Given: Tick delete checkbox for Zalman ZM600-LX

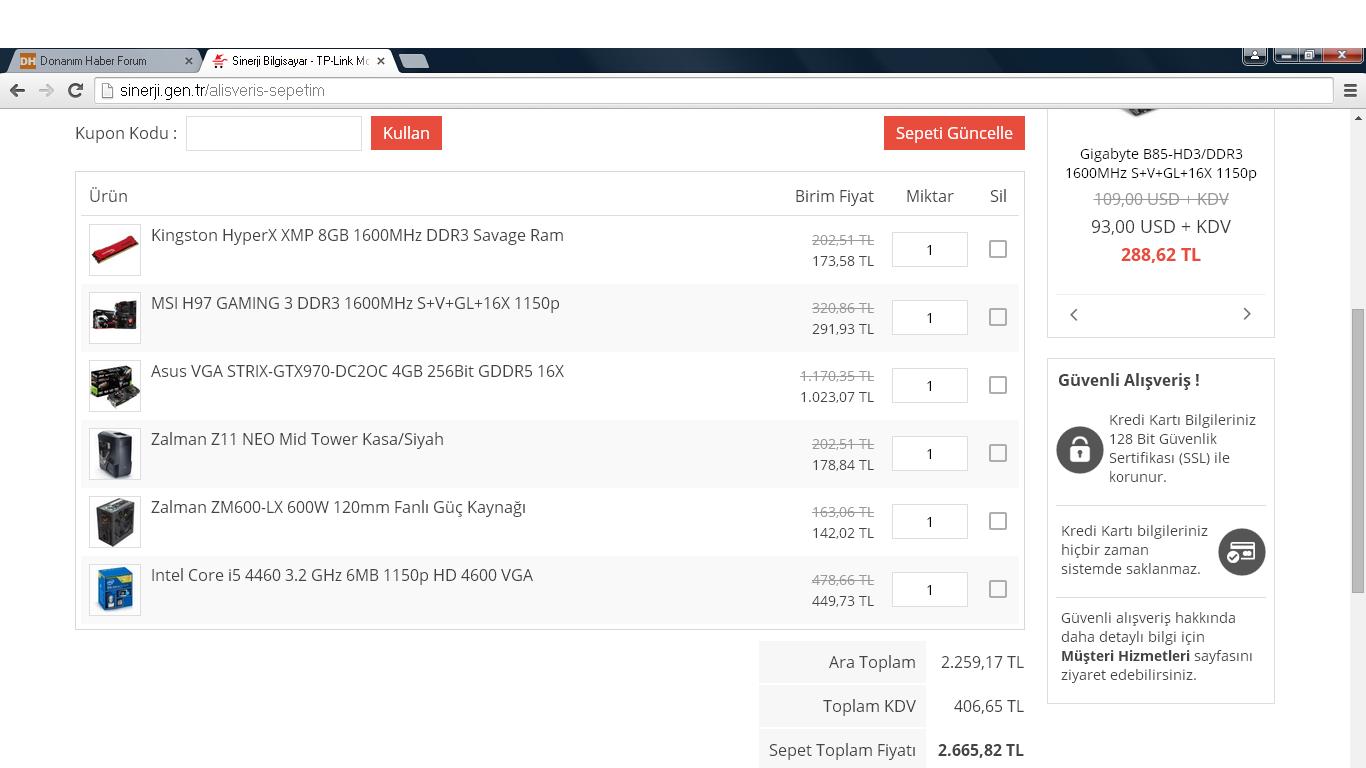Looking at the screenshot, I should pyautogui.click(x=998, y=521).
